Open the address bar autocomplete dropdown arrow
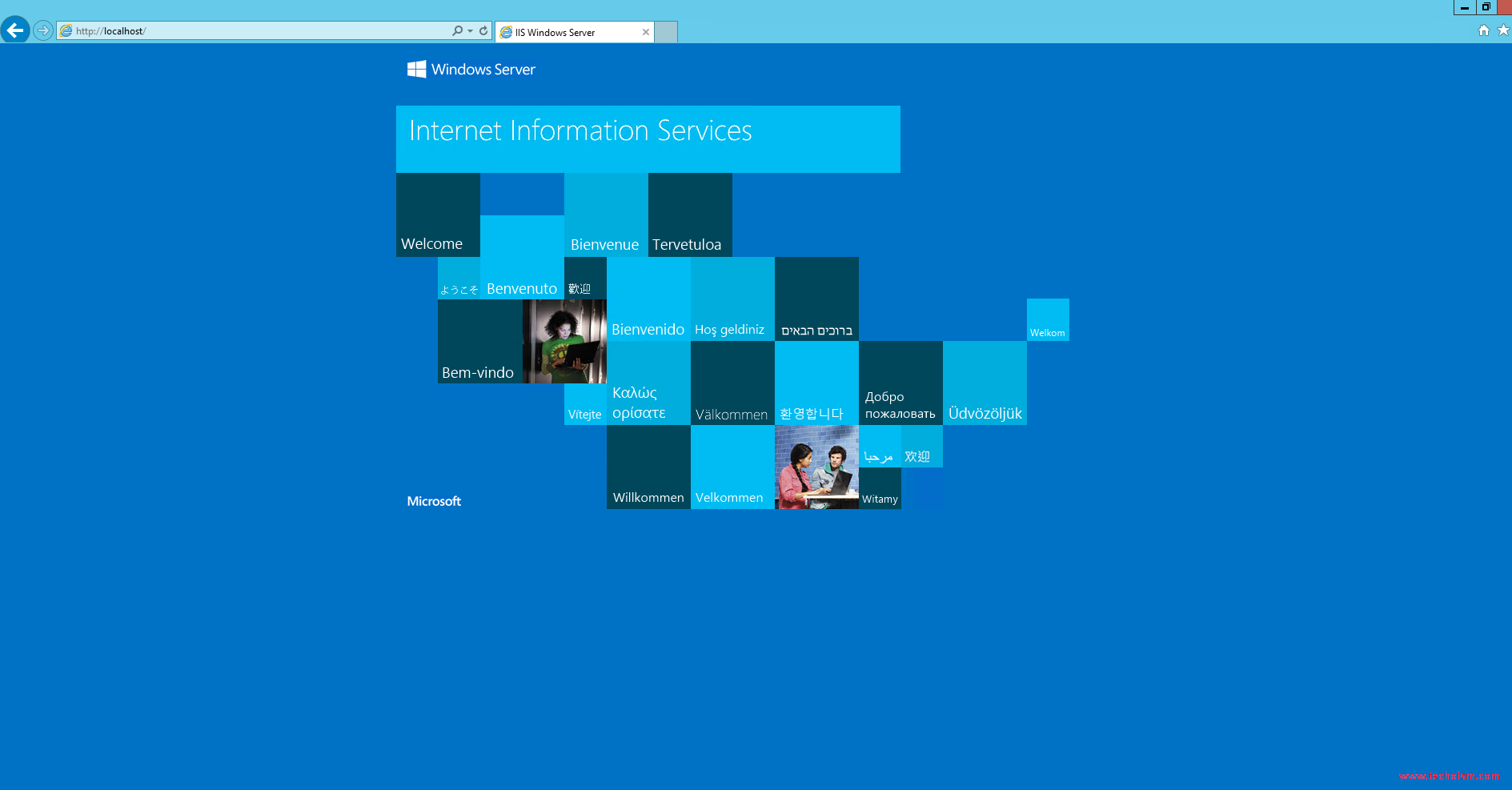Viewport: 1512px width, 790px height. point(471,30)
